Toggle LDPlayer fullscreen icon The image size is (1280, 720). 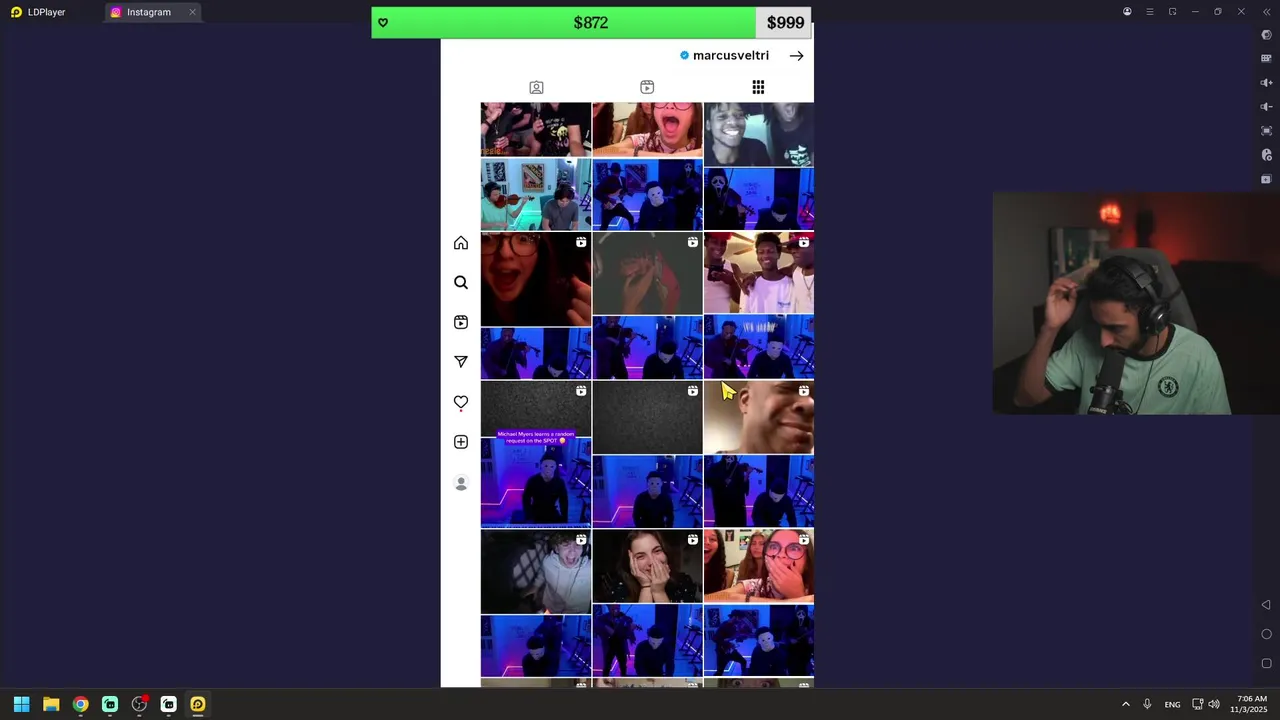tap(1266, 131)
